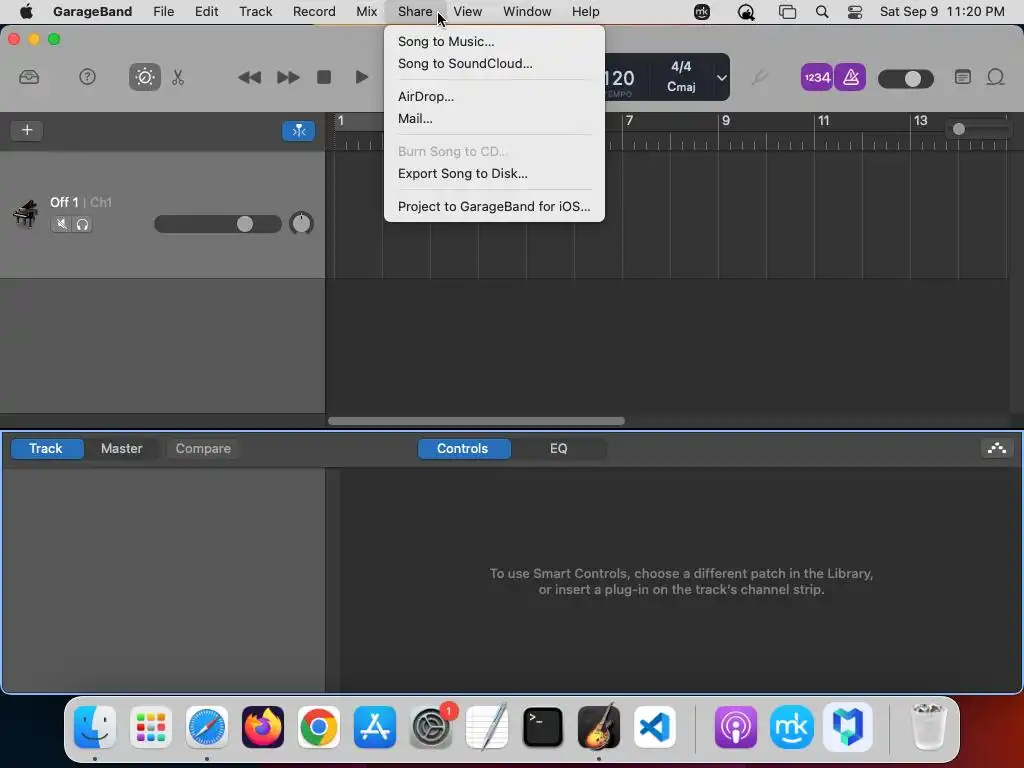This screenshot has width=1024, height=768.
Task: Select the grand piano track icon
Action: [25, 214]
